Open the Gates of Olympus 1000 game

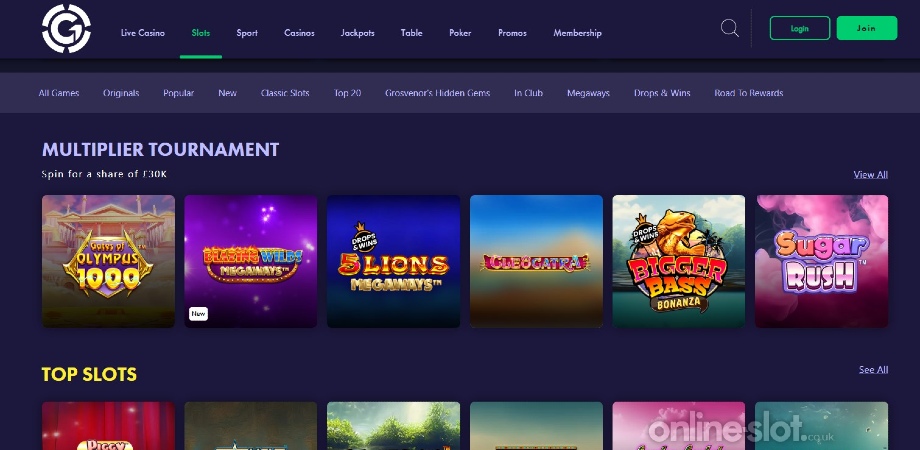109,261
